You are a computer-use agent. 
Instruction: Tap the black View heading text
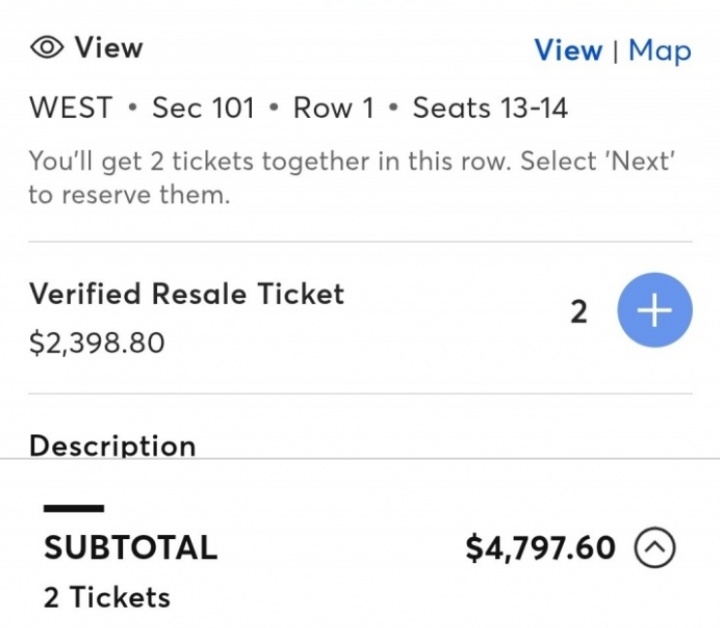tap(109, 47)
